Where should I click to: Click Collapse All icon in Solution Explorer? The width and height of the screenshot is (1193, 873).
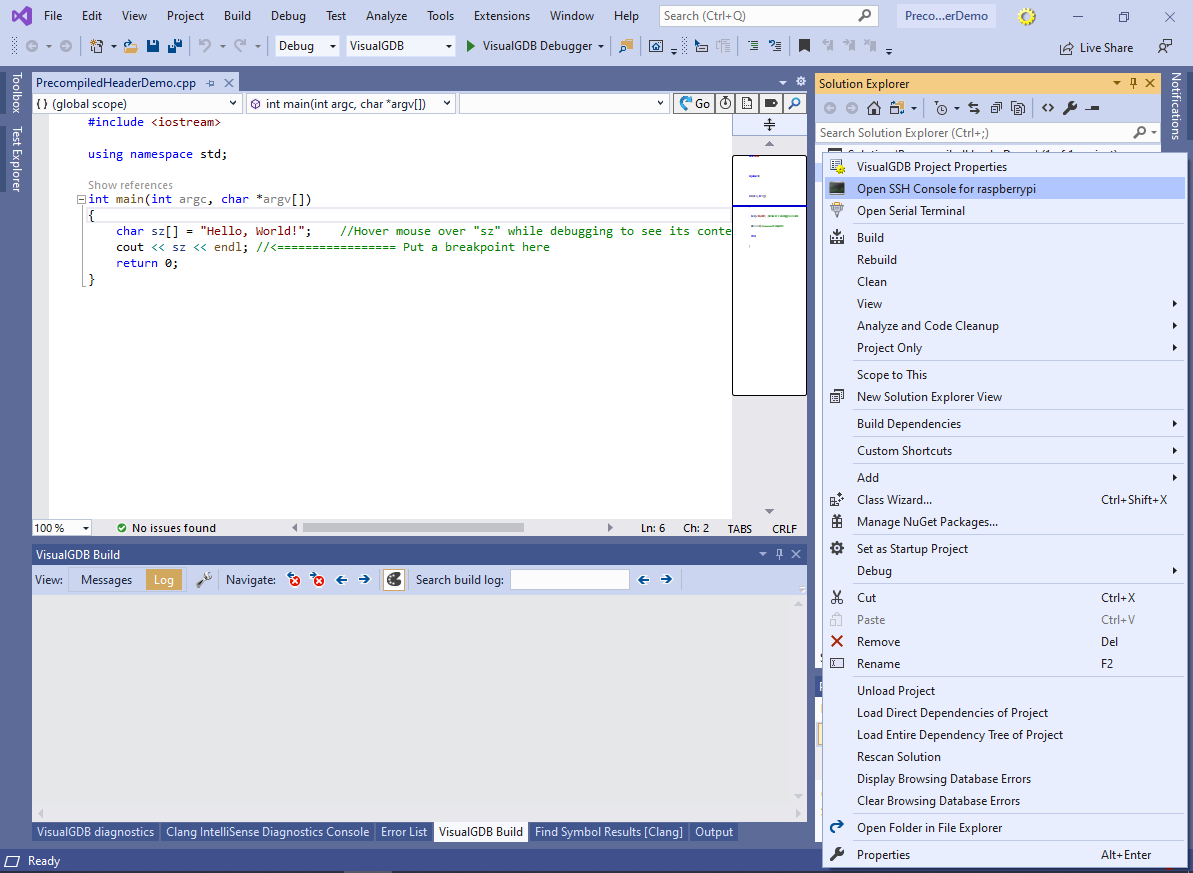pyautogui.click(x=996, y=108)
